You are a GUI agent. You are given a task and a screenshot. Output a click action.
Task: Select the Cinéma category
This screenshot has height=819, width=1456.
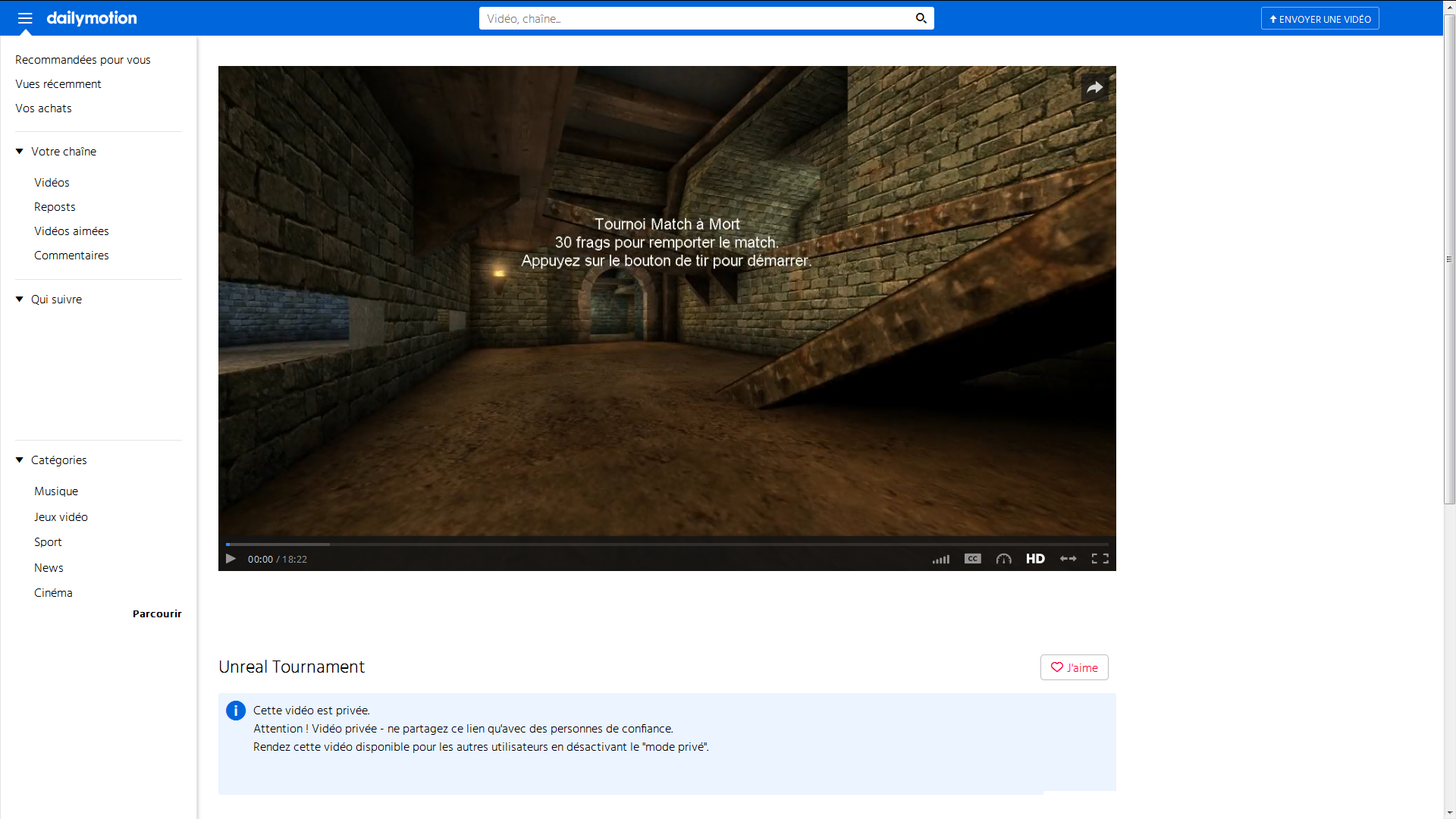pyautogui.click(x=53, y=593)
